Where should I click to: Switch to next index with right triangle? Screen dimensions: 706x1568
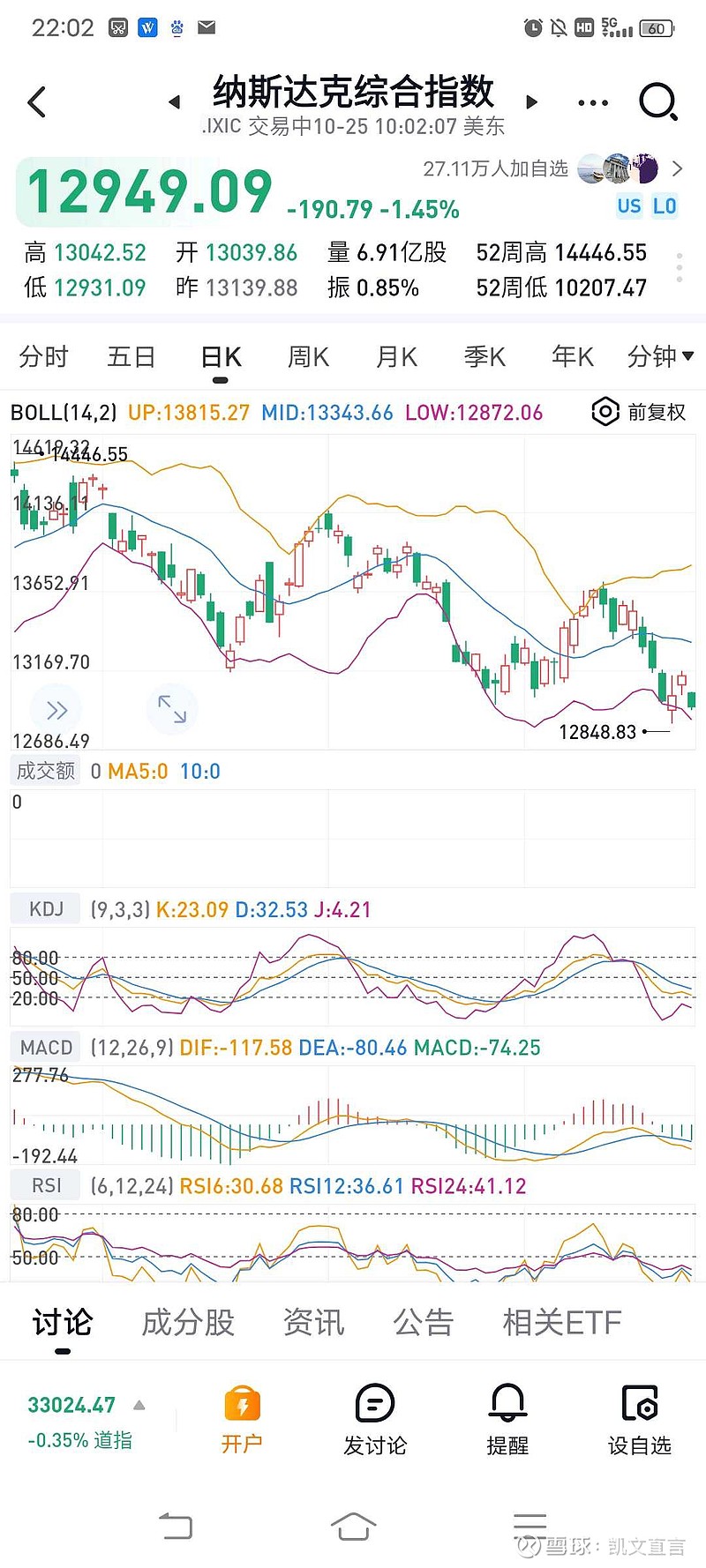(x=531, y=102)
